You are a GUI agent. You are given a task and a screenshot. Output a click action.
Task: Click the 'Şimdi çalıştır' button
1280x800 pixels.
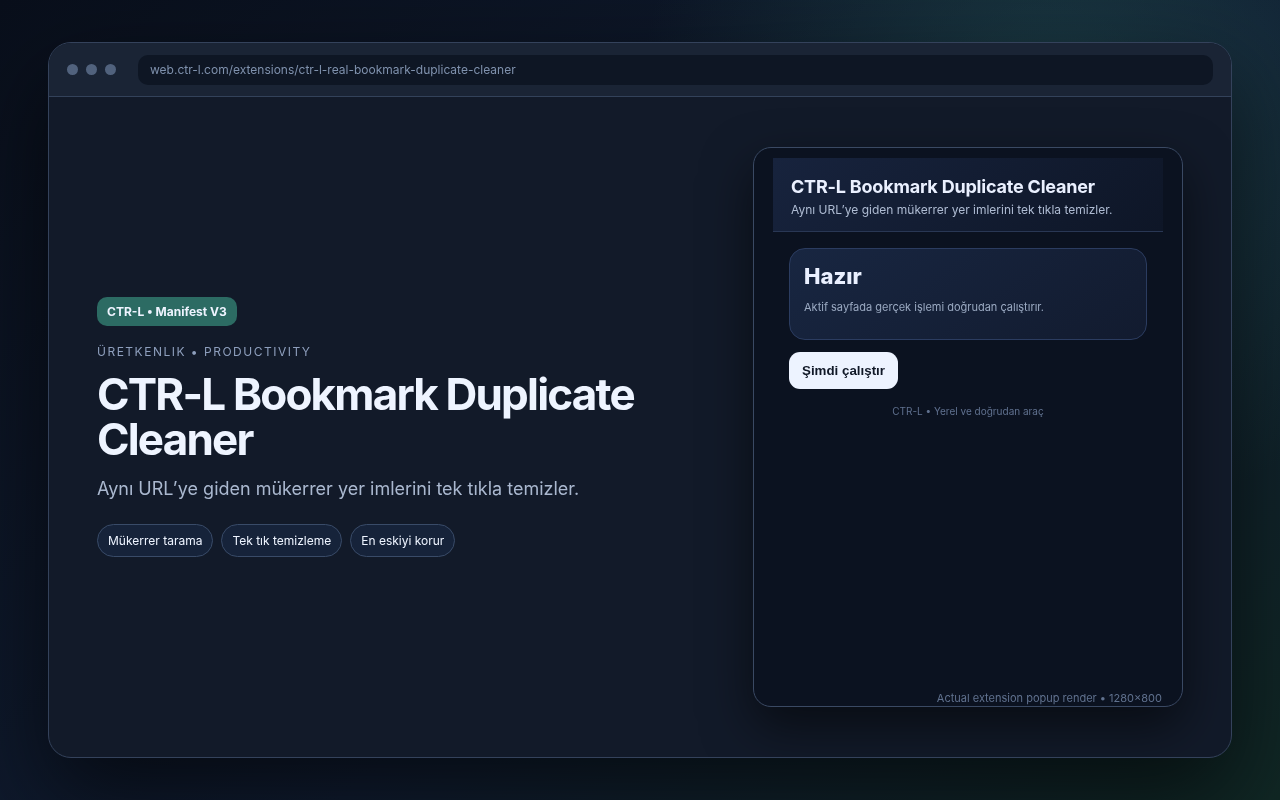coord(843,370)
